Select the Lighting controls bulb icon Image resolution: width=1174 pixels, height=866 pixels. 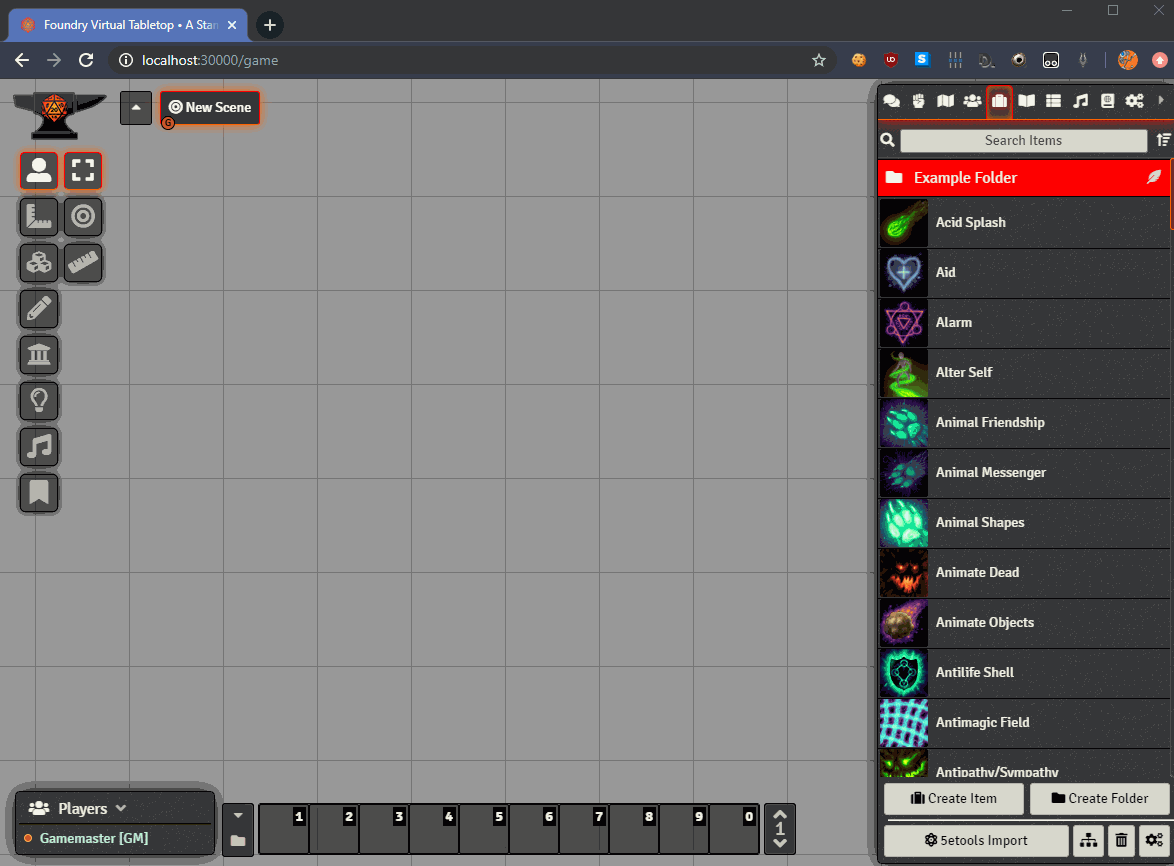[39, 401]
